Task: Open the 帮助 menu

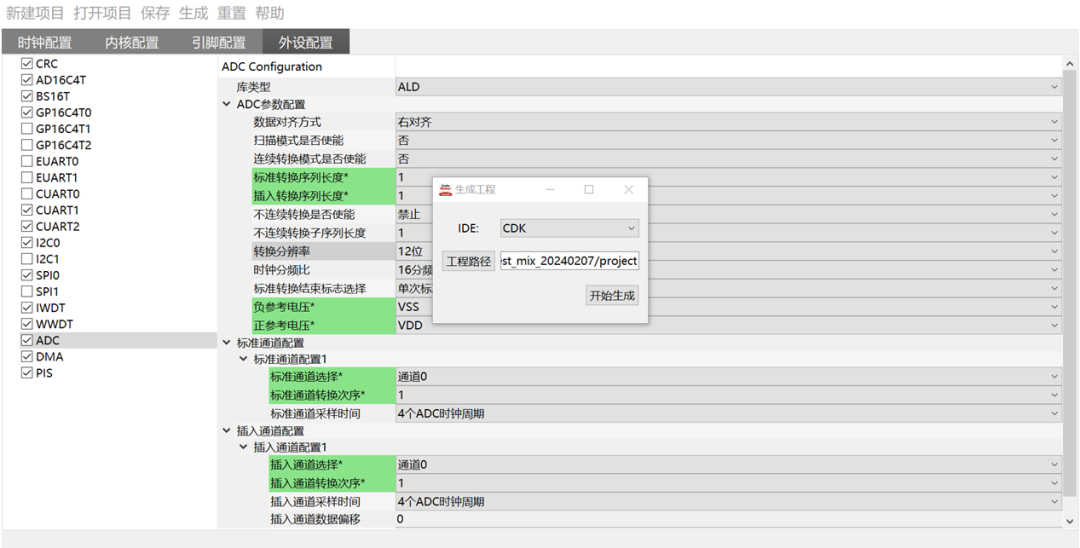Action: pos(270,13)
